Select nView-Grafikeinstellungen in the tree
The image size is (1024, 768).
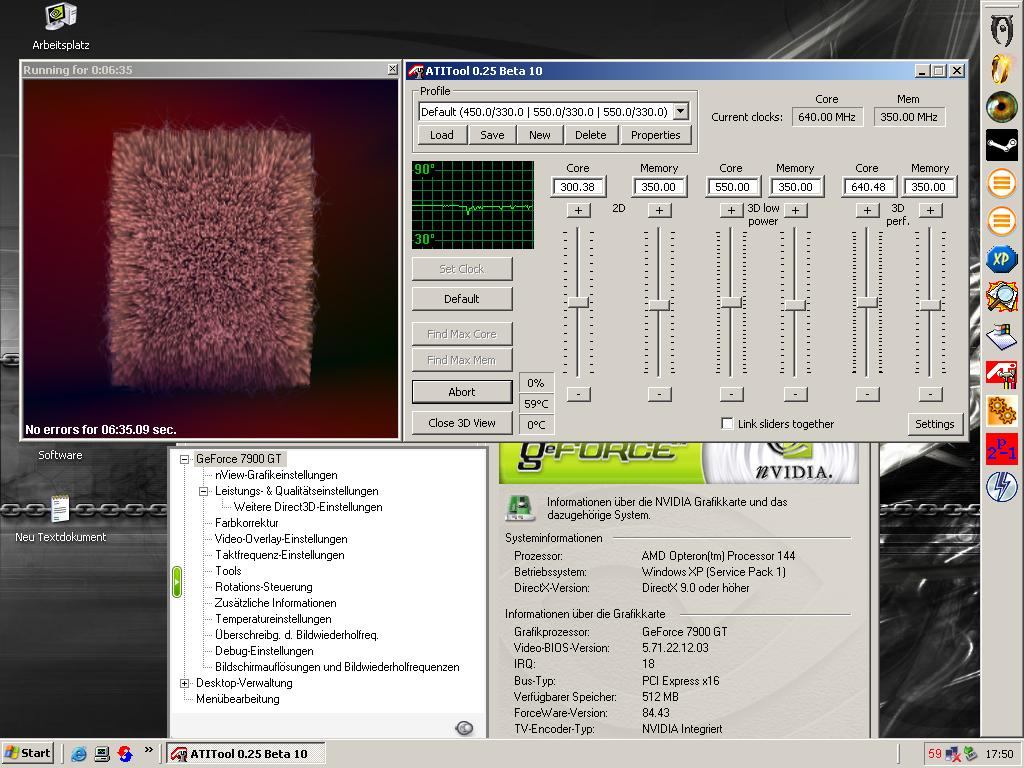276,475
